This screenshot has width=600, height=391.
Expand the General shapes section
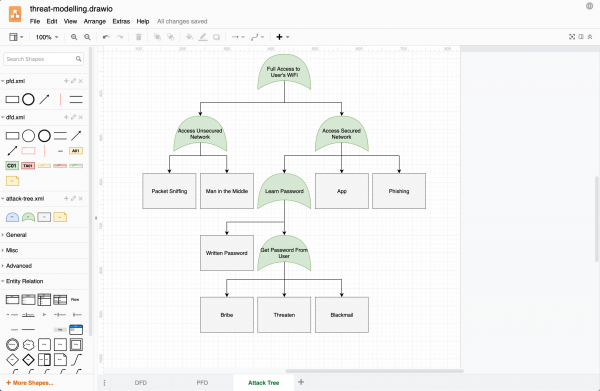pos(16,235)
